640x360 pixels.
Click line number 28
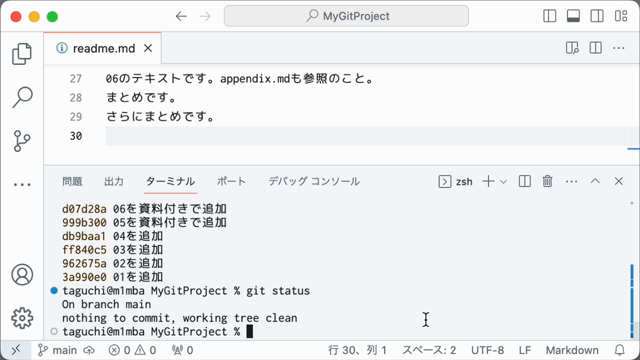tap(76, 98)
